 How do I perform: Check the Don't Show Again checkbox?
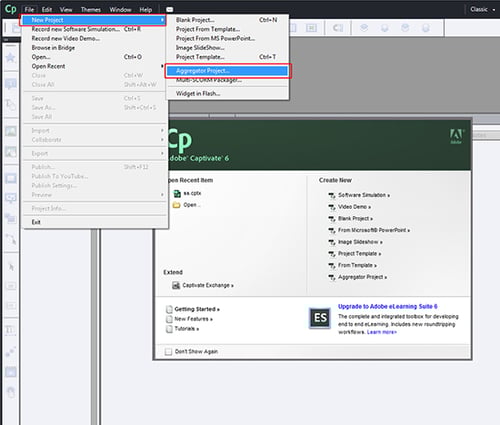169,352
